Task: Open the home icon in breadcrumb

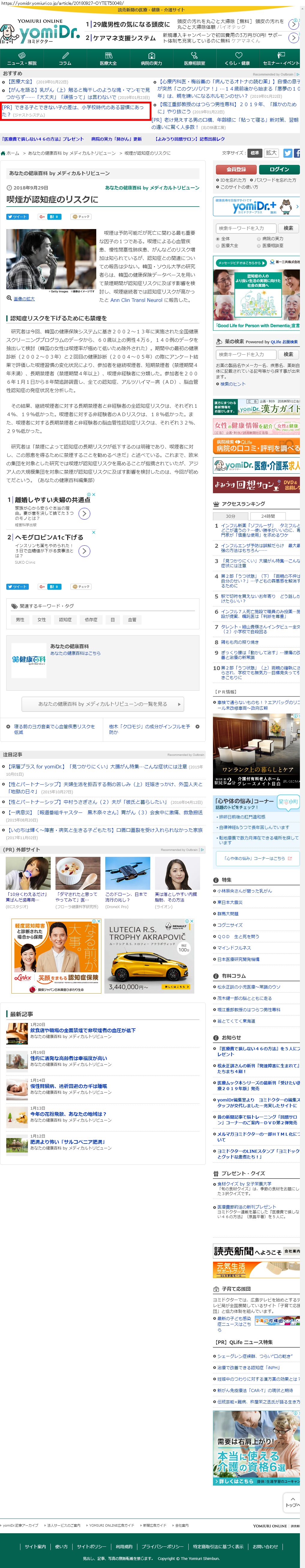Action: 4,154
